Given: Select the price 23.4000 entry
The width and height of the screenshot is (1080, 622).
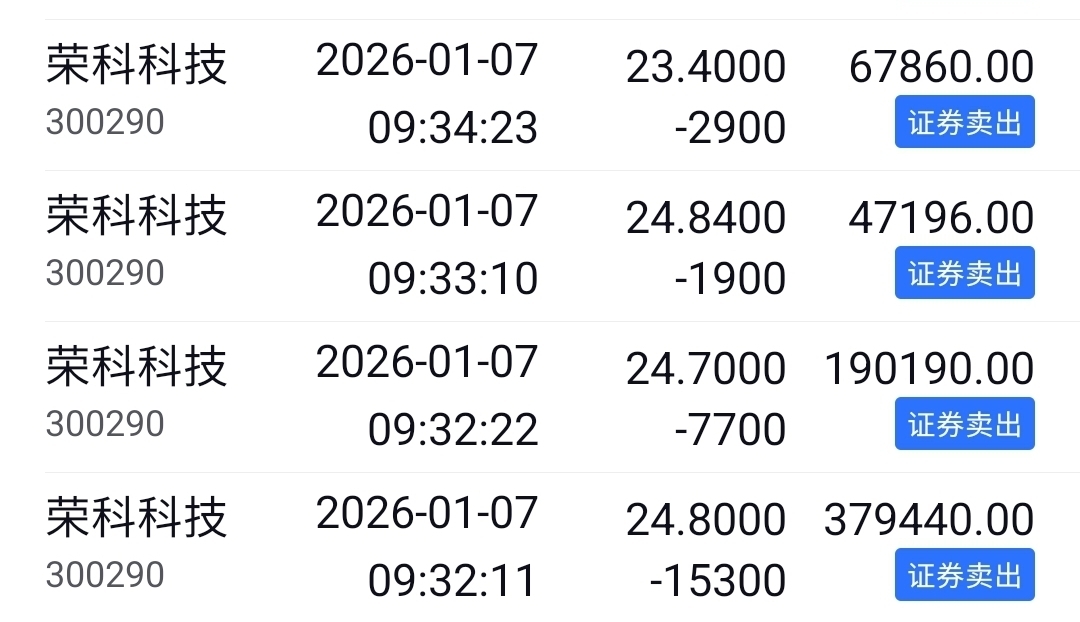Looking at the screenshot, I should tap(706, 67).
